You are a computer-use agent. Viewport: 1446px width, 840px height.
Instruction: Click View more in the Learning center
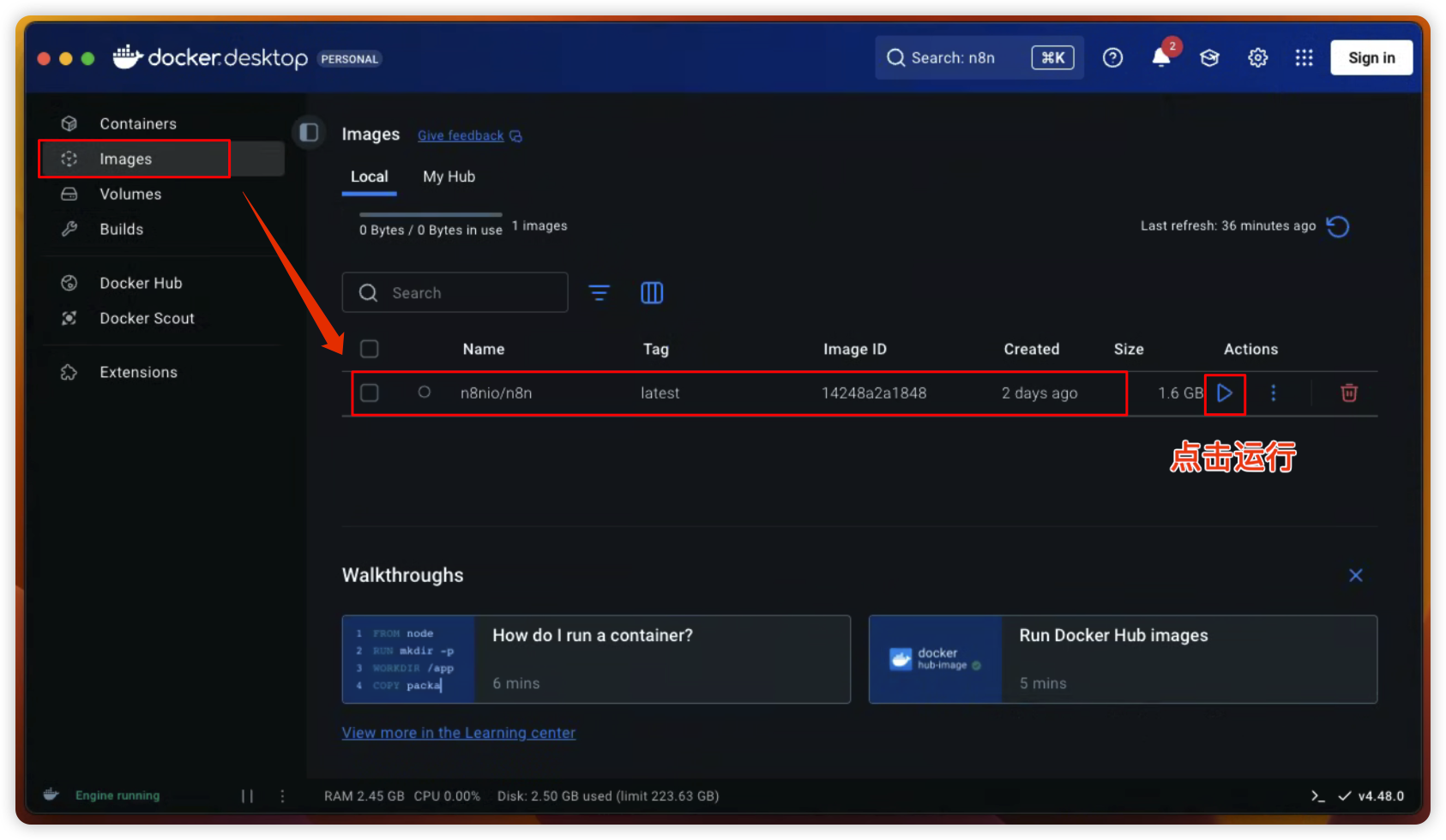click(x=459, y=733)
